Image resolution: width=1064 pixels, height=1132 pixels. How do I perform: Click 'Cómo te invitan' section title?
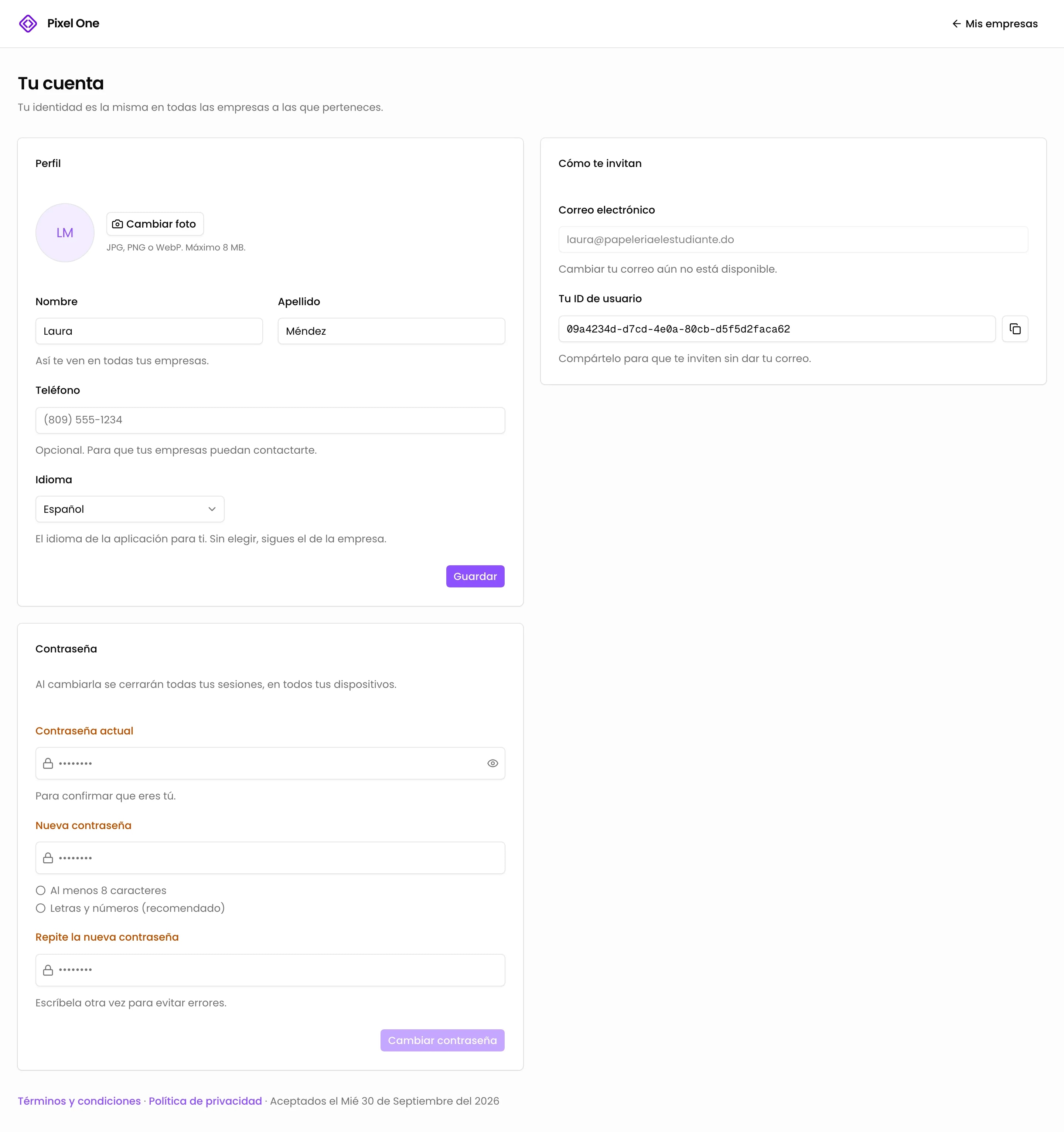pyautogui.click(x=600, y=163)
